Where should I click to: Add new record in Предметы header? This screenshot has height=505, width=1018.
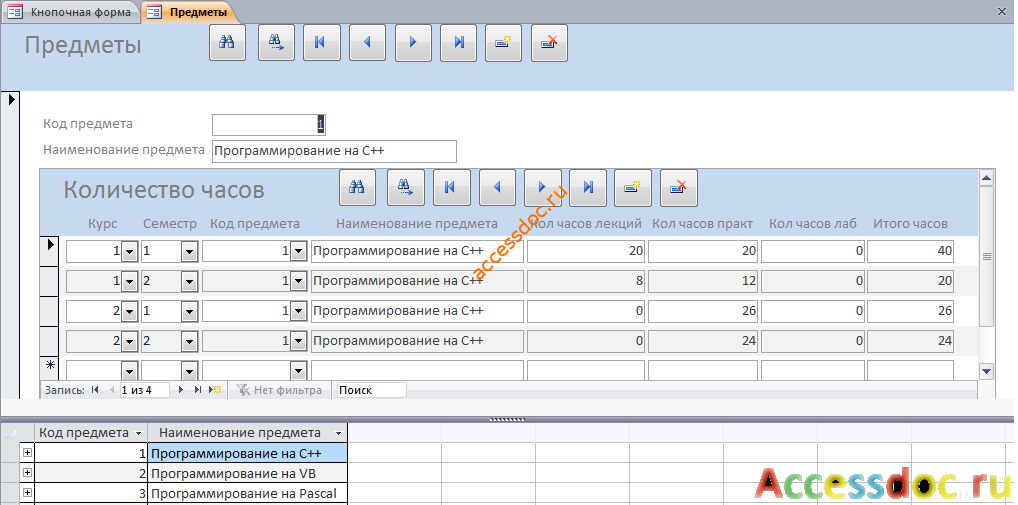(503, 43)
